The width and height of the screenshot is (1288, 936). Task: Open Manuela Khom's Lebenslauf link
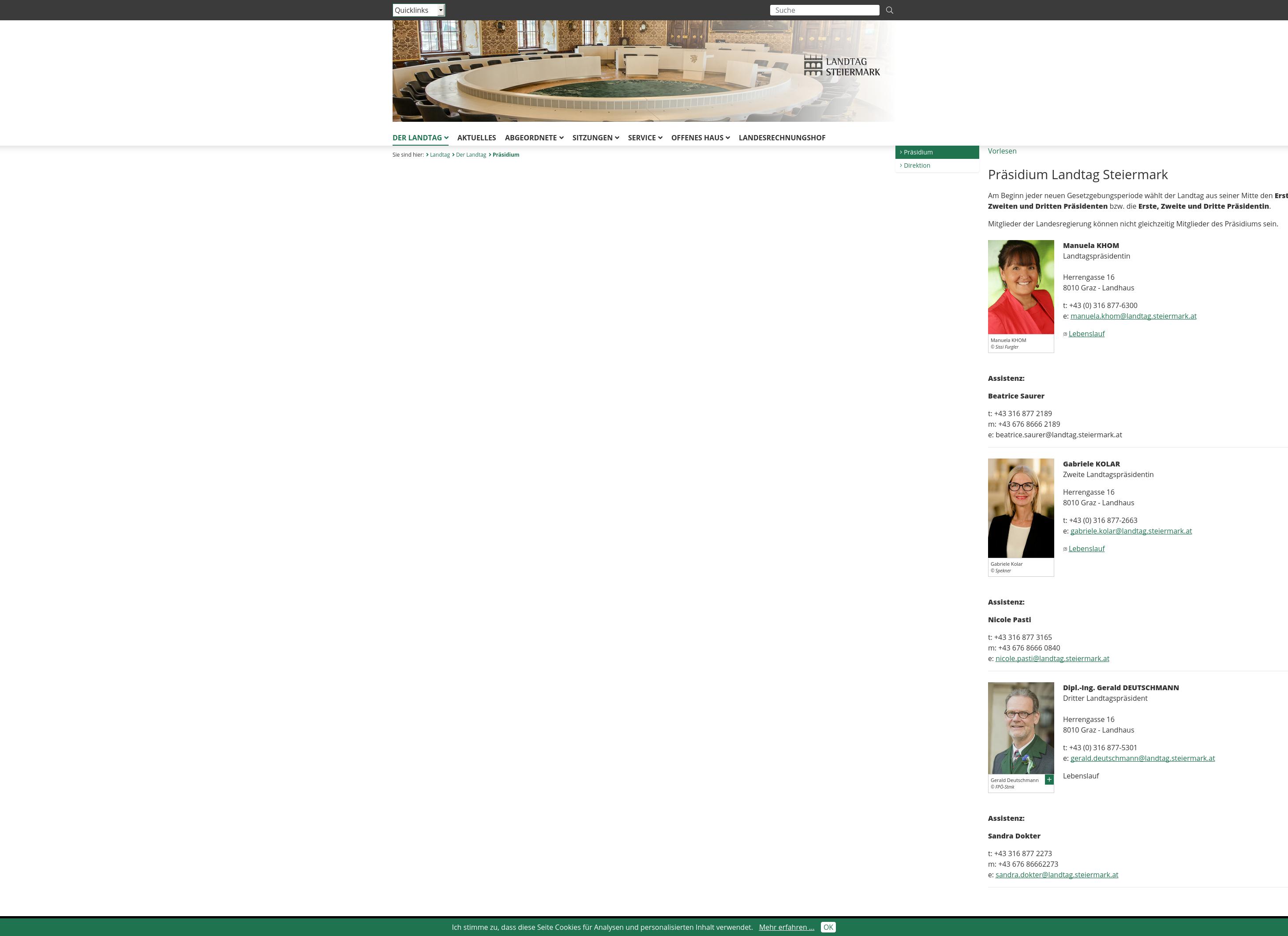tap(1086, 334)
